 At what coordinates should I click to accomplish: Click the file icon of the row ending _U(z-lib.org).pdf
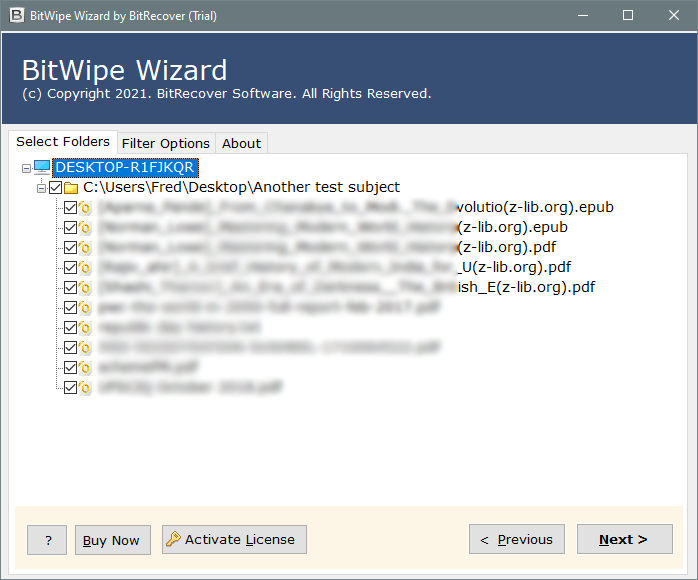[x=85, y=268]
